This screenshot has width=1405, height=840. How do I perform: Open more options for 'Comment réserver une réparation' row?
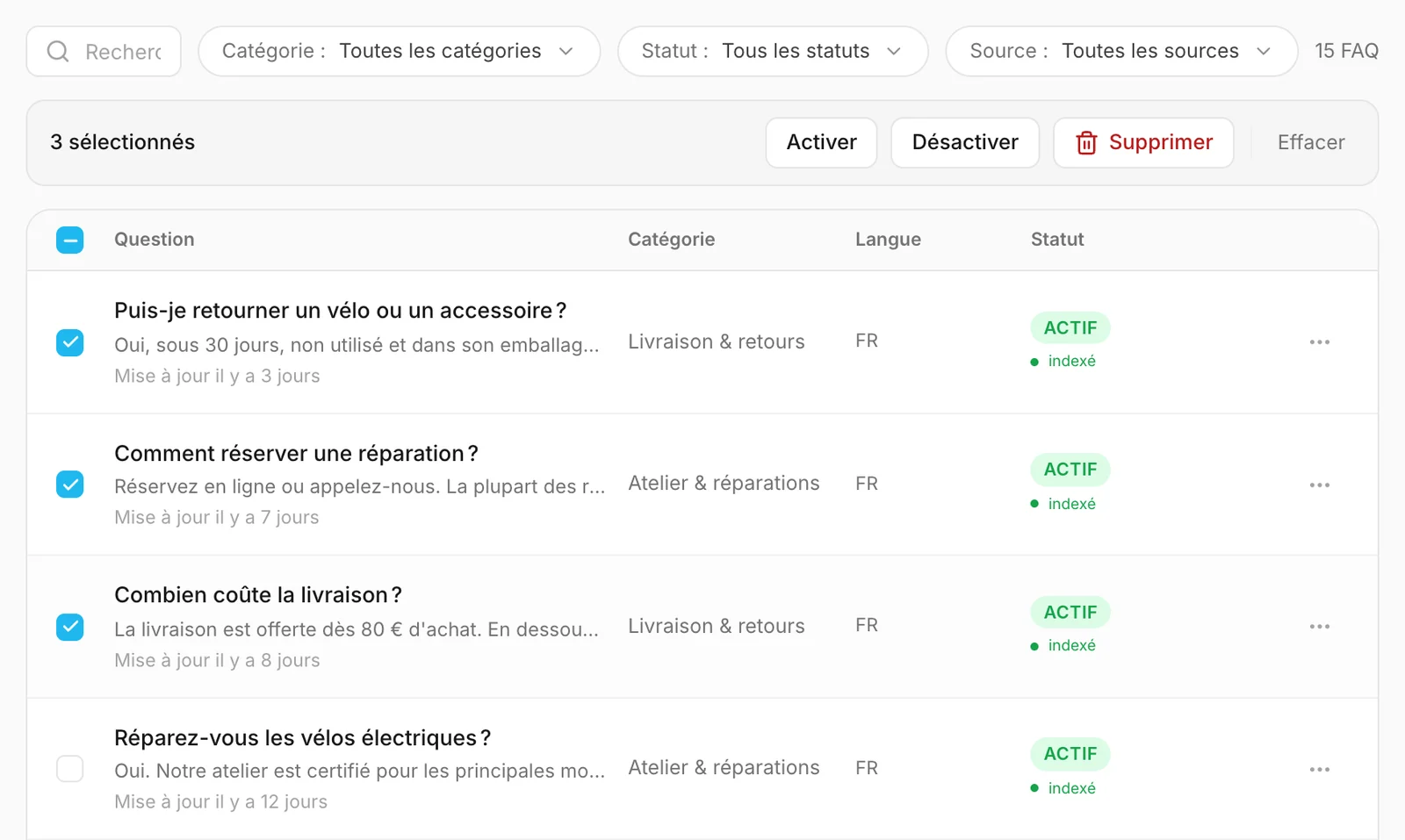(x=1319, y=485)
